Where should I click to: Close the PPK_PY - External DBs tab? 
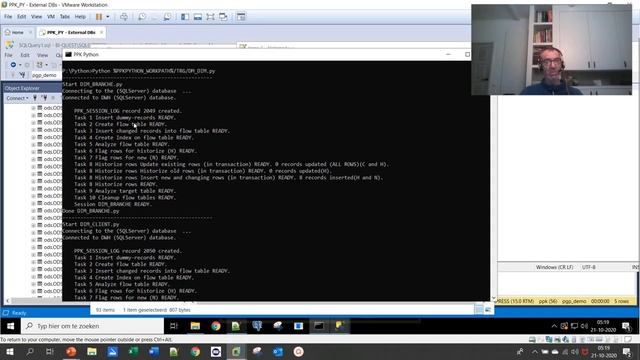(x=101, y=32)
